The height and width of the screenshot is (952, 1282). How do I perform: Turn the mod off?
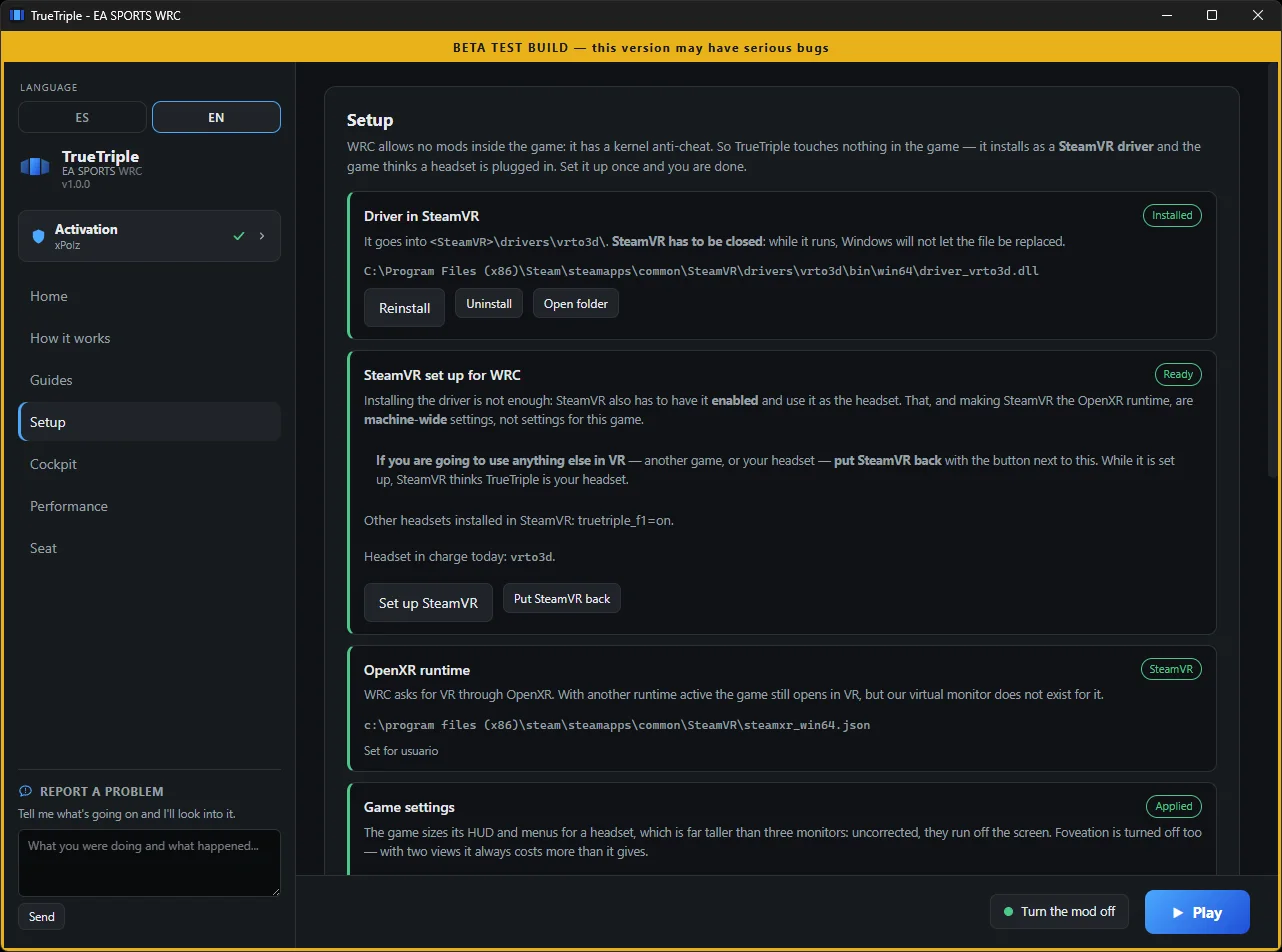click(x=1059, y=912)
